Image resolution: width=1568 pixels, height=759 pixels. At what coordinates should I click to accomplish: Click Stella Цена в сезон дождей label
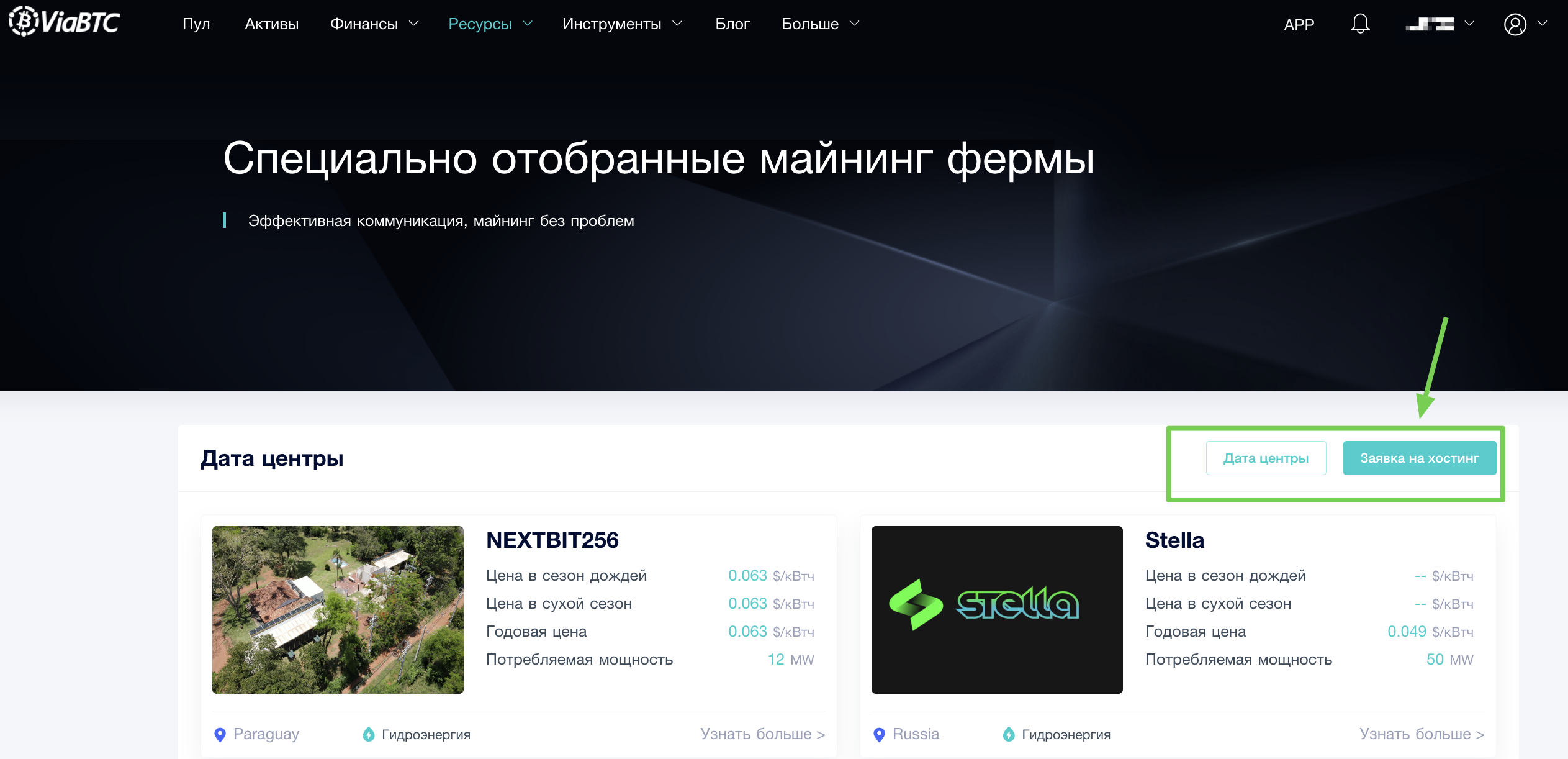tap(1225, 576)
